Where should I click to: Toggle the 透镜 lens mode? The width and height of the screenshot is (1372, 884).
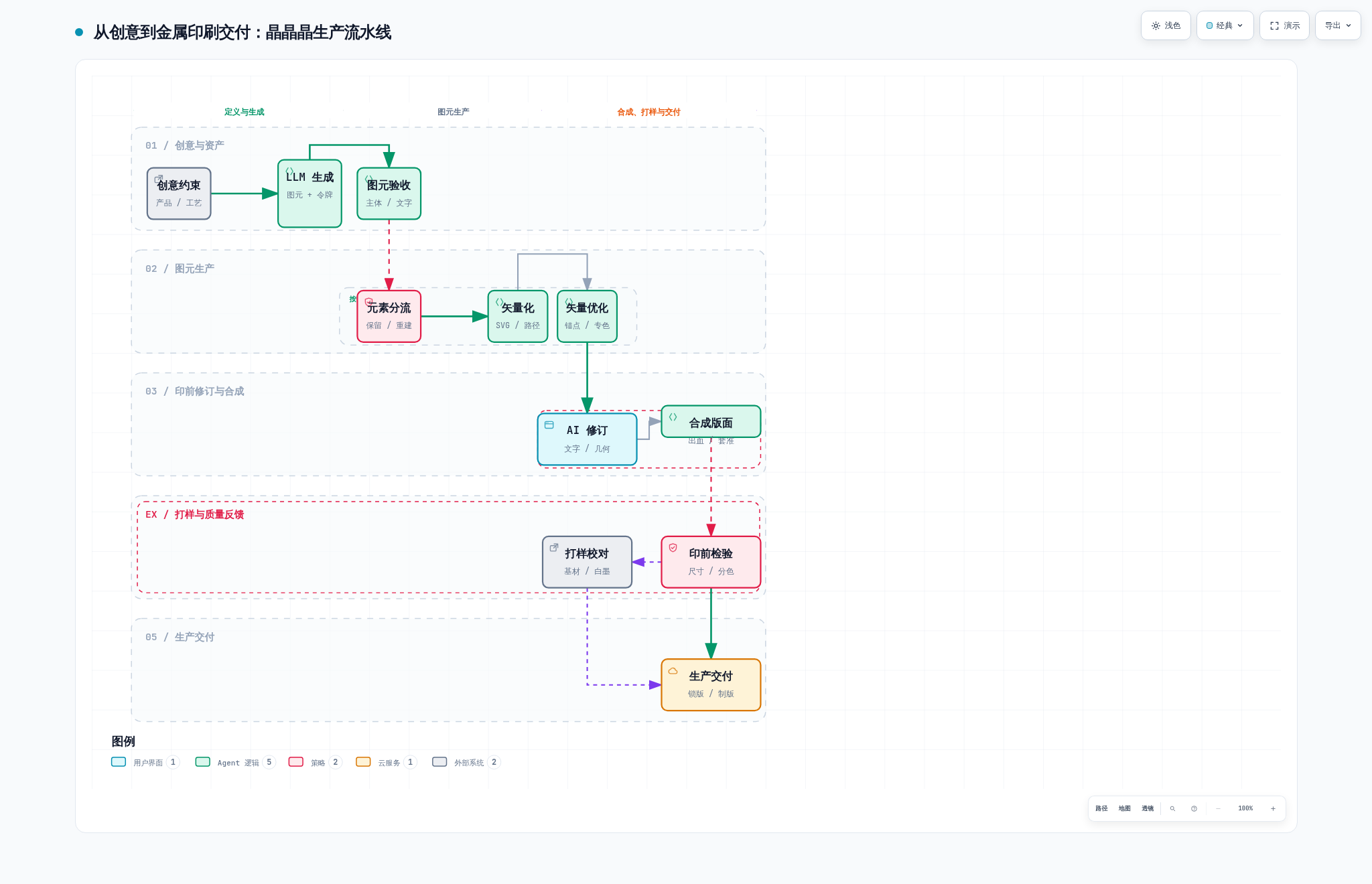[x=1148, y=808]
